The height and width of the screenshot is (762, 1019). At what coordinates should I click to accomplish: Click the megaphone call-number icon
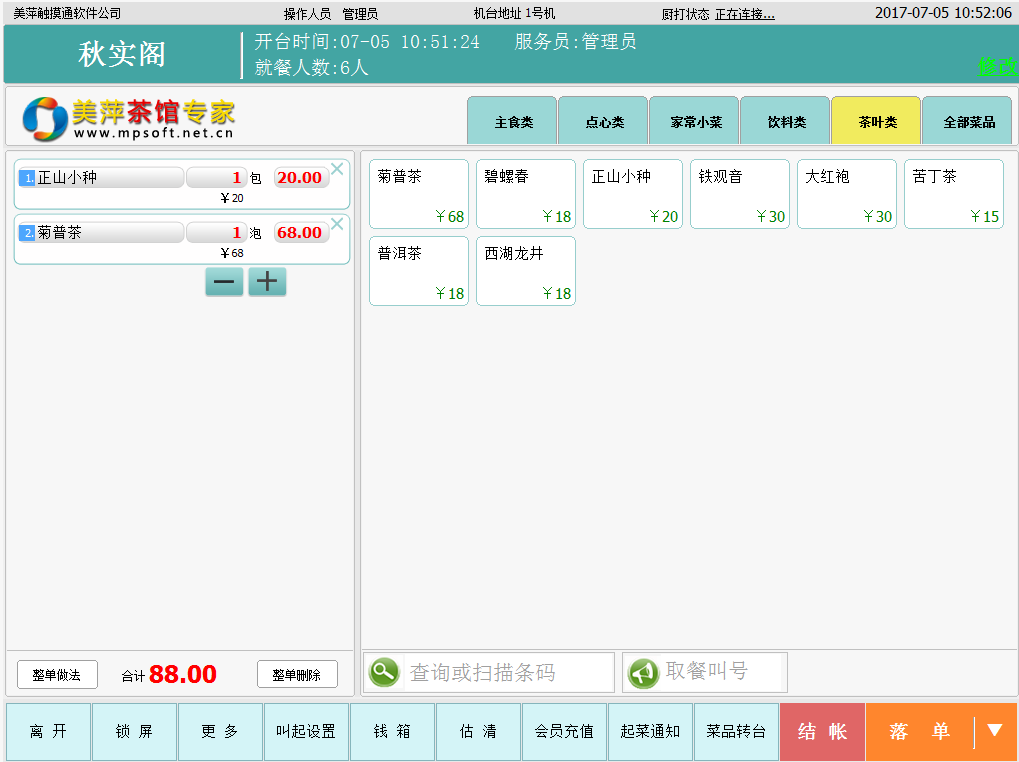[x=643, y=672]
